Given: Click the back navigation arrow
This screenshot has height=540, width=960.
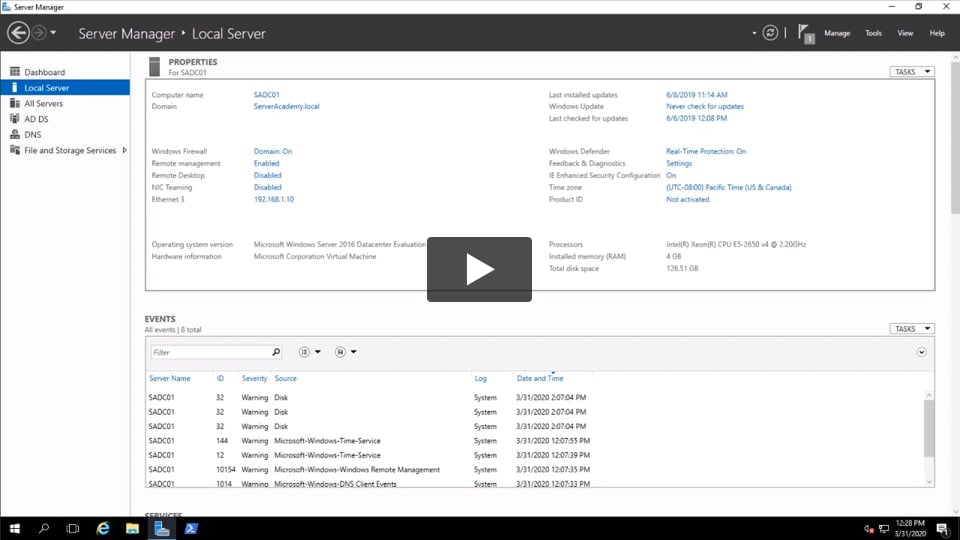Looking at the screenshot, I should [x=18, y=33].
